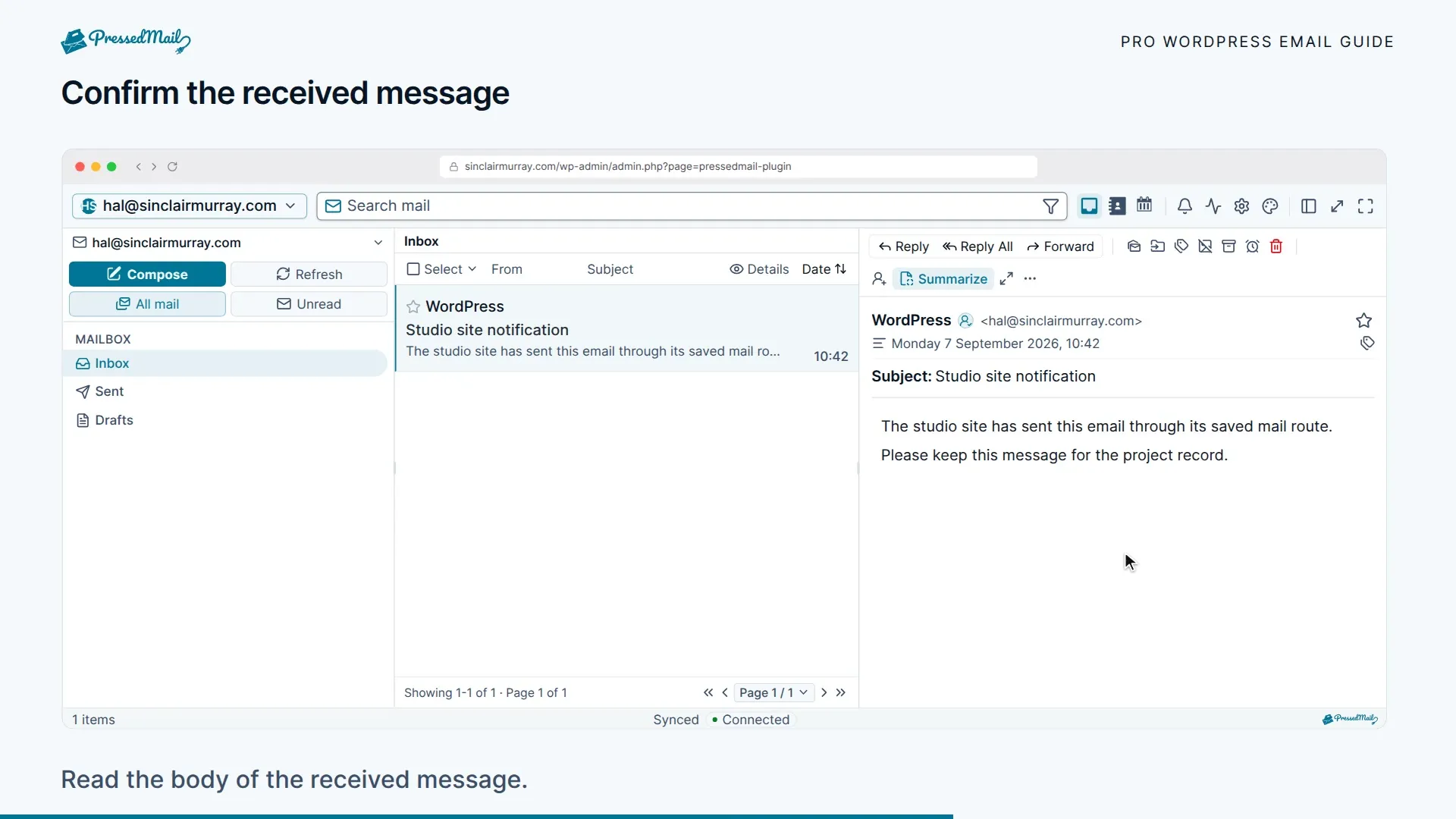Add sender to contacts icon

879,279
